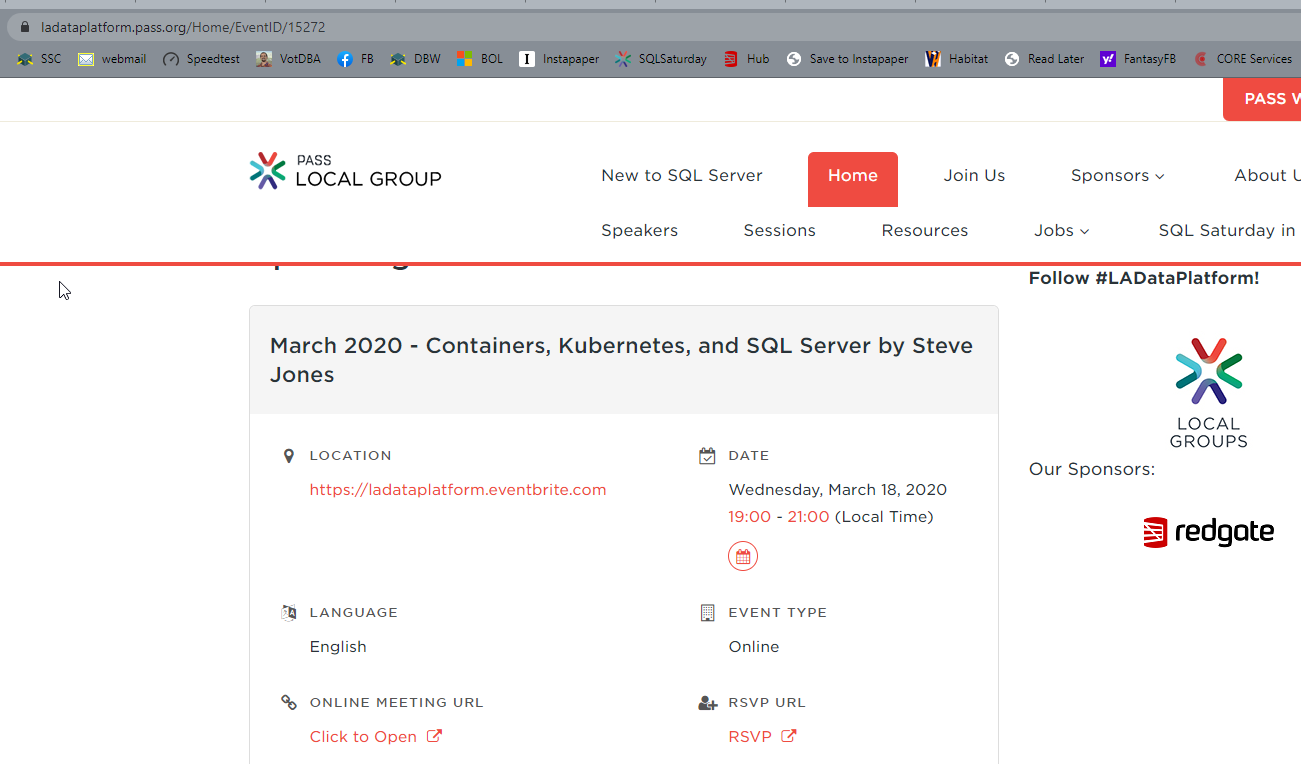Open the webmail bookmark
This screenshot has width=1301, height=764.
[x=112, y=59]
